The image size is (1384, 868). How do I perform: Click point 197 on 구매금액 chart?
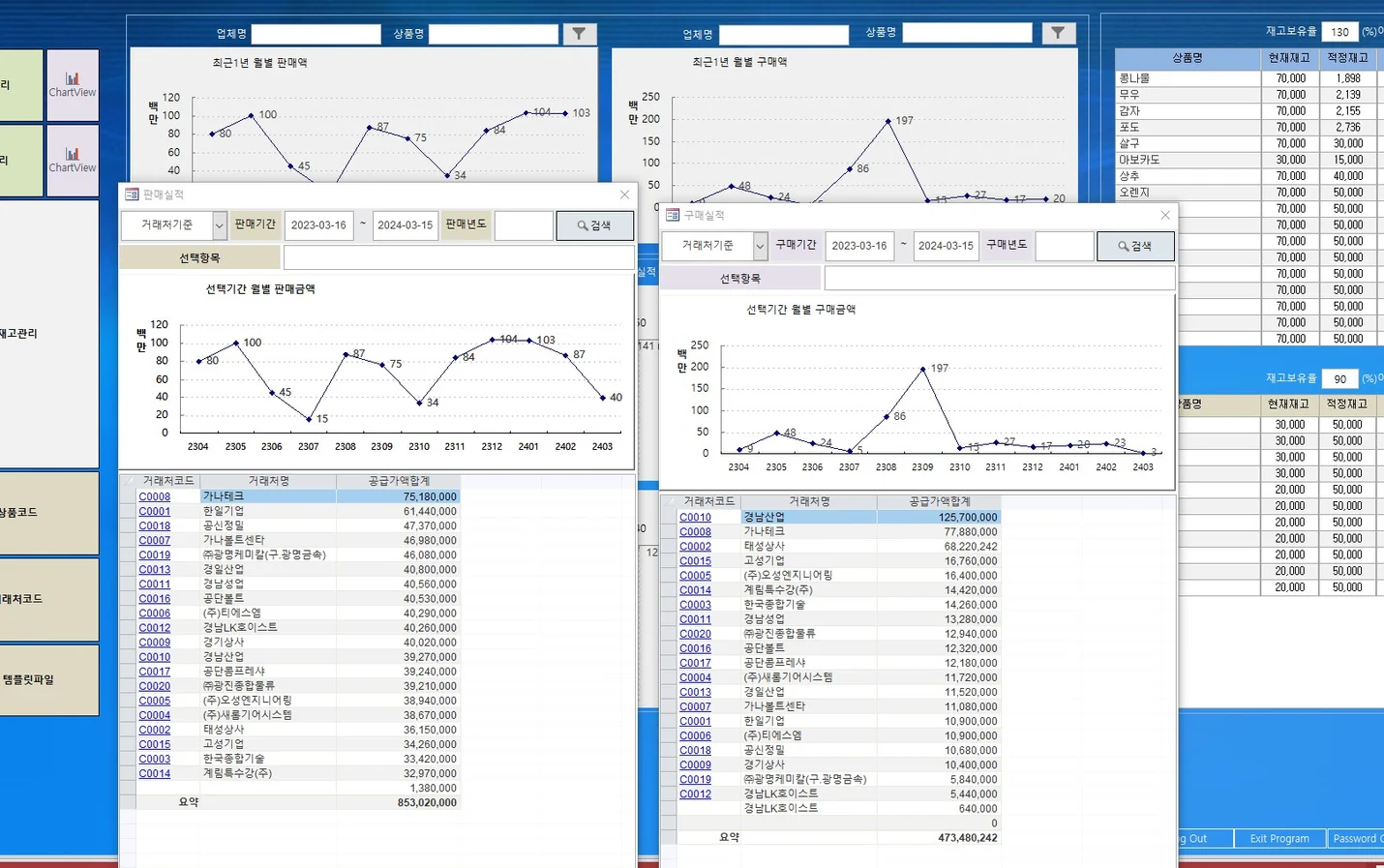click(923, 369)
